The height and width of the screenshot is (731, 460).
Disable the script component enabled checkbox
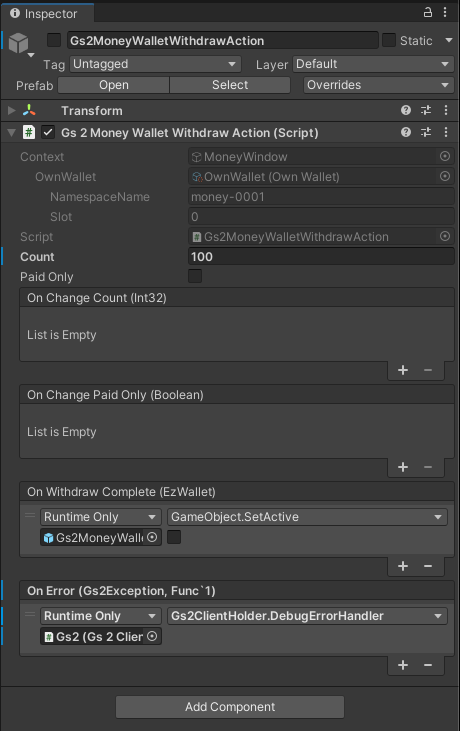coord(48,132)
